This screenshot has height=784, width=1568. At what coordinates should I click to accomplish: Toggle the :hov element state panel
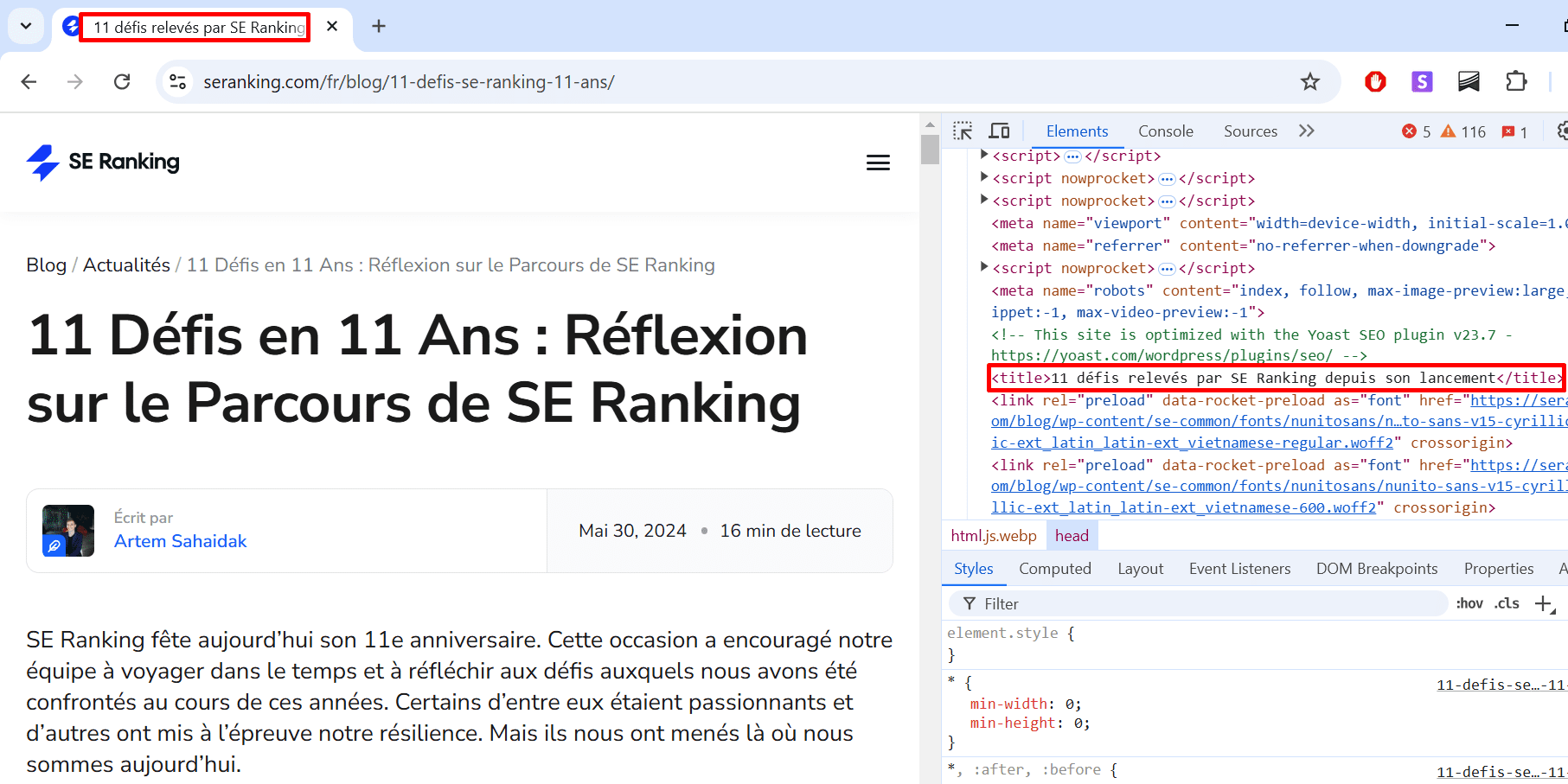pyautogui.click(x=1469, y=603)
